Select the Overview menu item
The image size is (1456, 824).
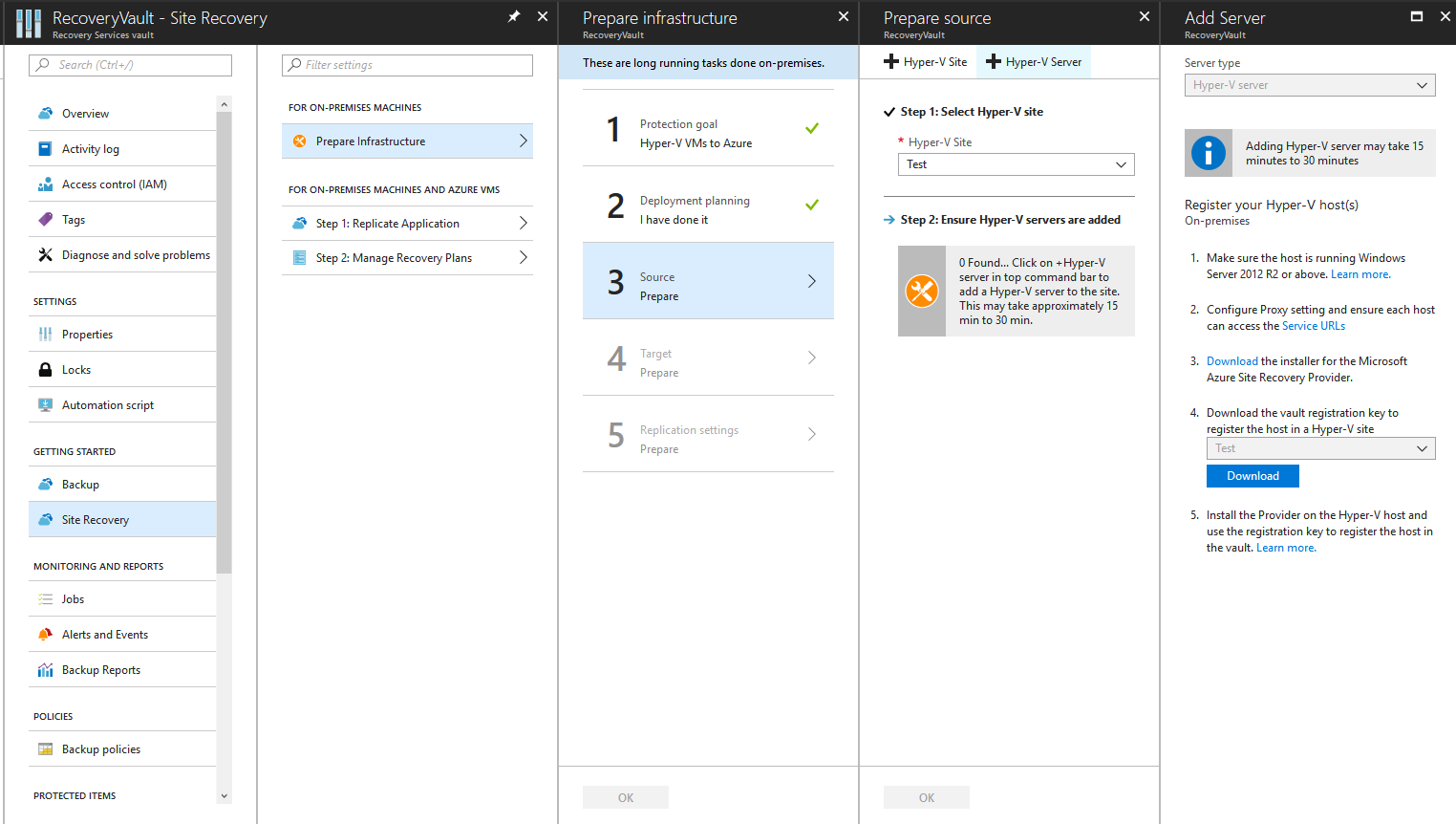click(122, 114)
